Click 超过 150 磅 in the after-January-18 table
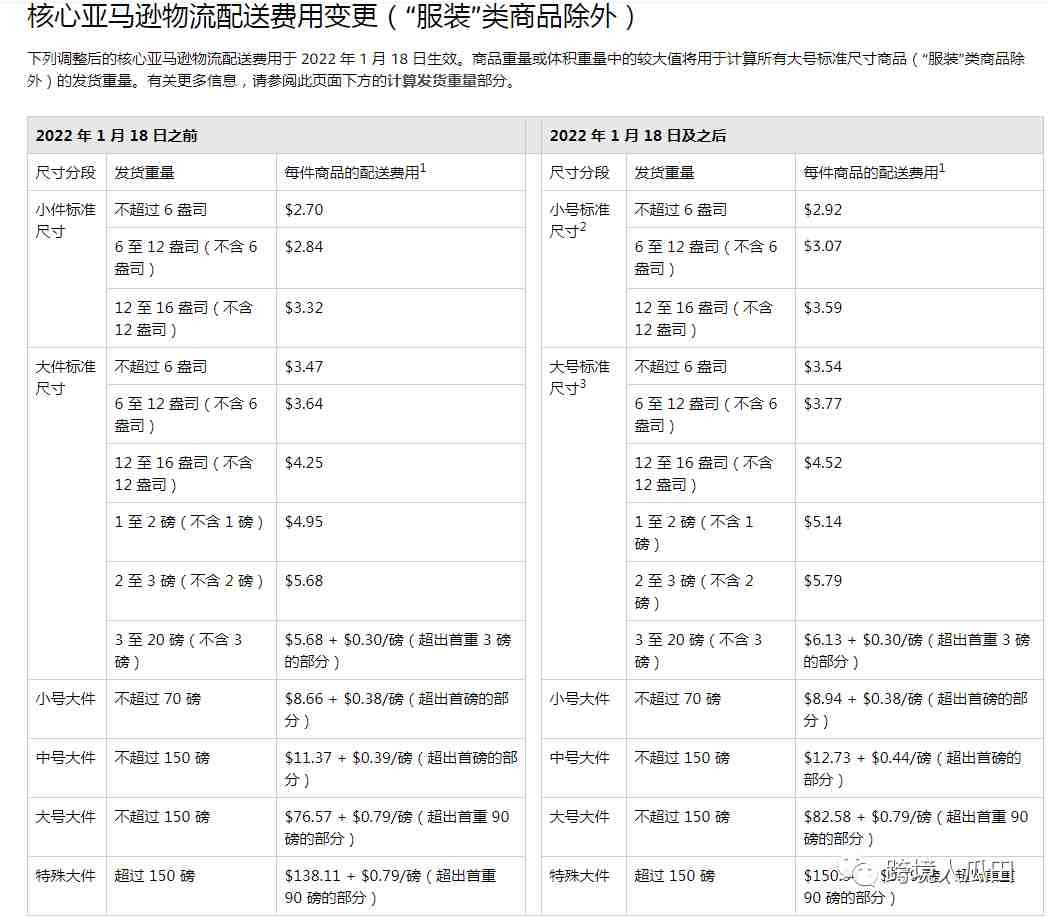1048x917 pixels. tap(674, 875)
